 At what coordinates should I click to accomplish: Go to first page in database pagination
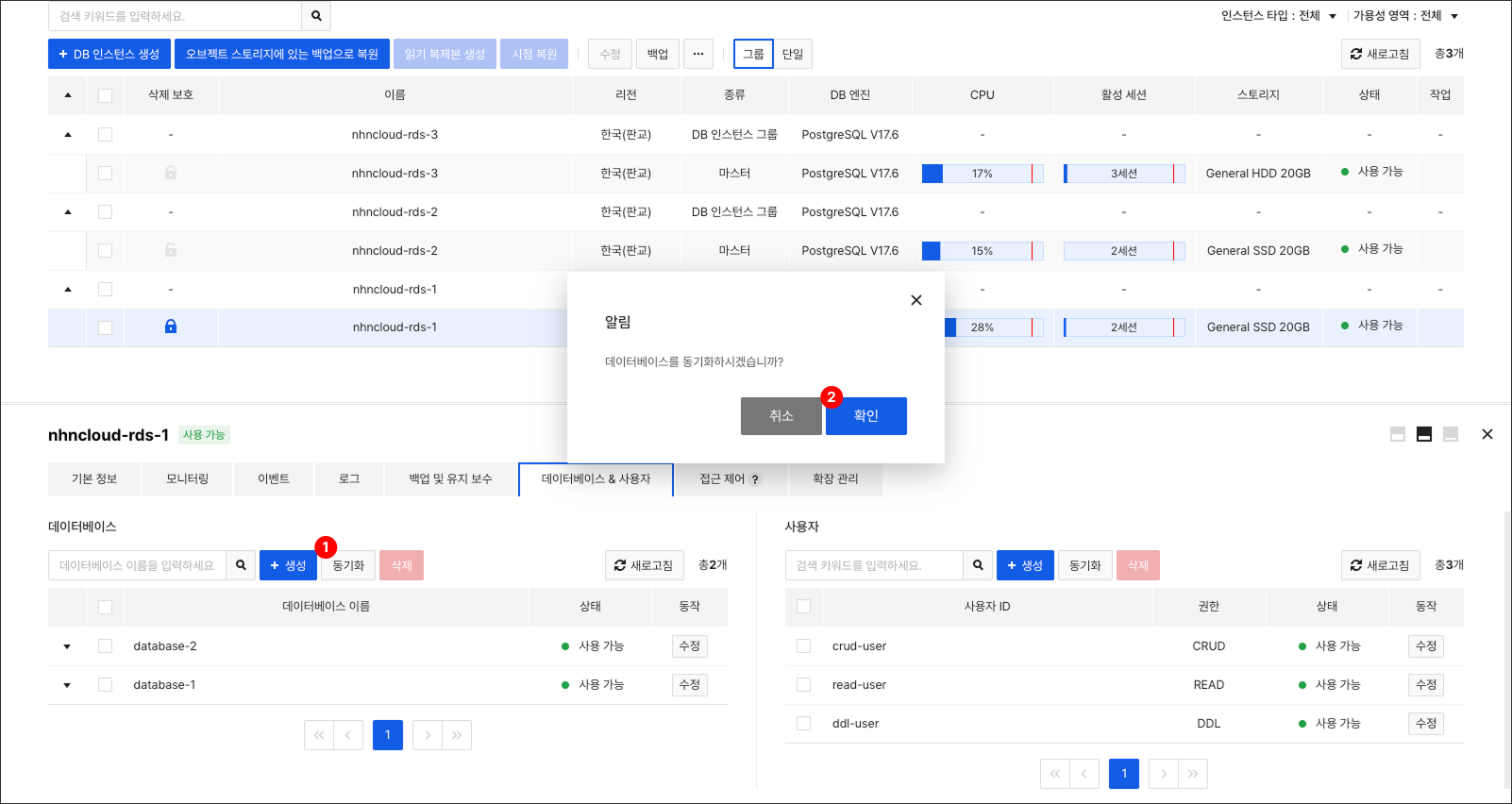coord(319,735)
